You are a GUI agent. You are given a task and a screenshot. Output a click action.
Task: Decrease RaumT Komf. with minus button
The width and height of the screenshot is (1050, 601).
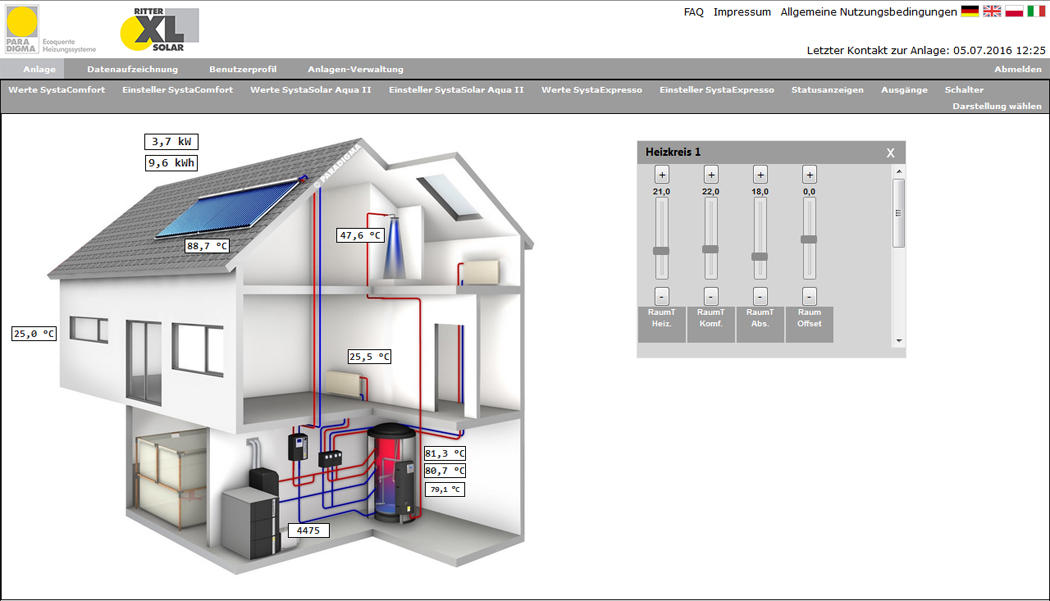point(710,296)
